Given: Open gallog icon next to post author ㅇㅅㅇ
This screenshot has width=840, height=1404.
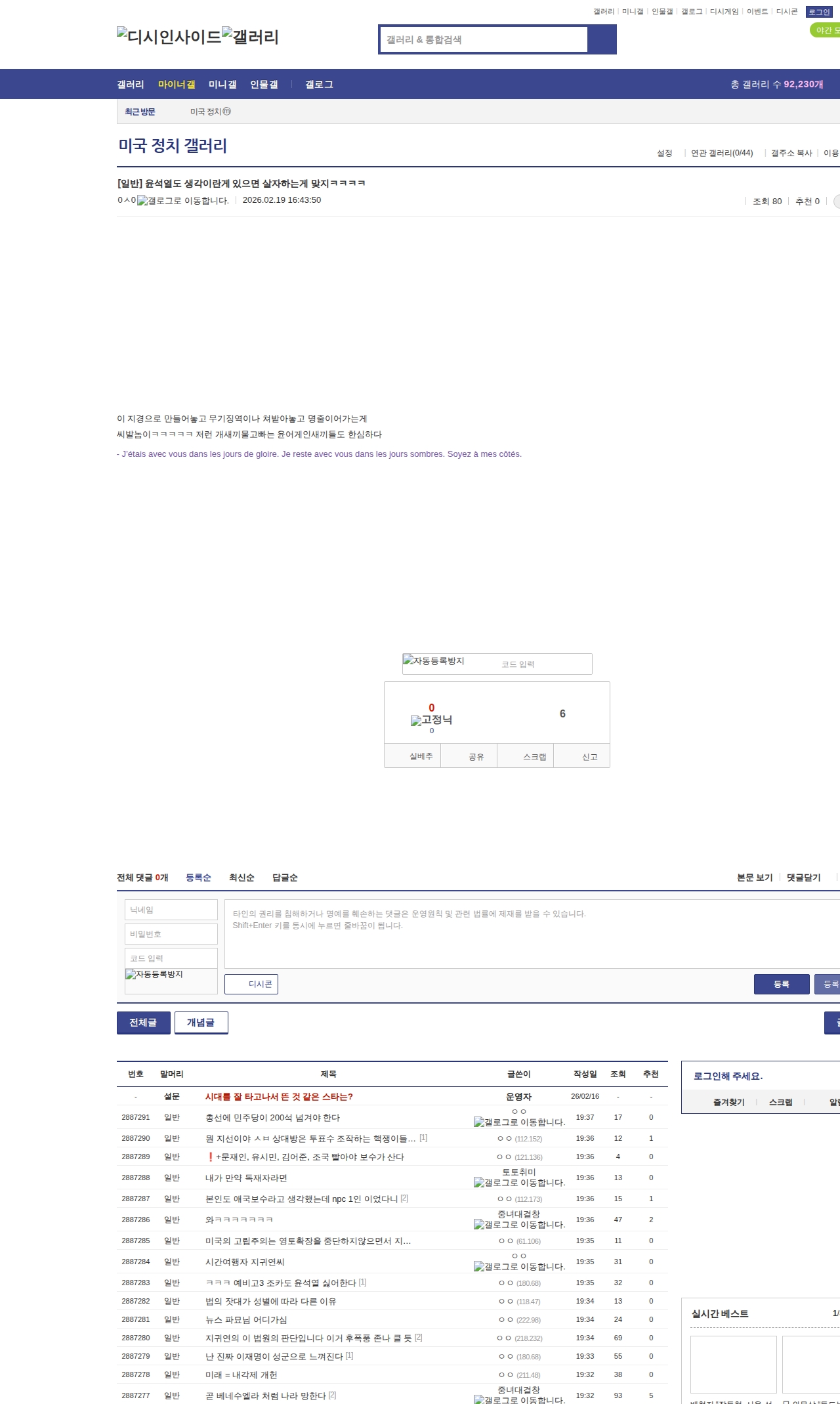Looking at the screenshot, I should (x=183, y=201).
